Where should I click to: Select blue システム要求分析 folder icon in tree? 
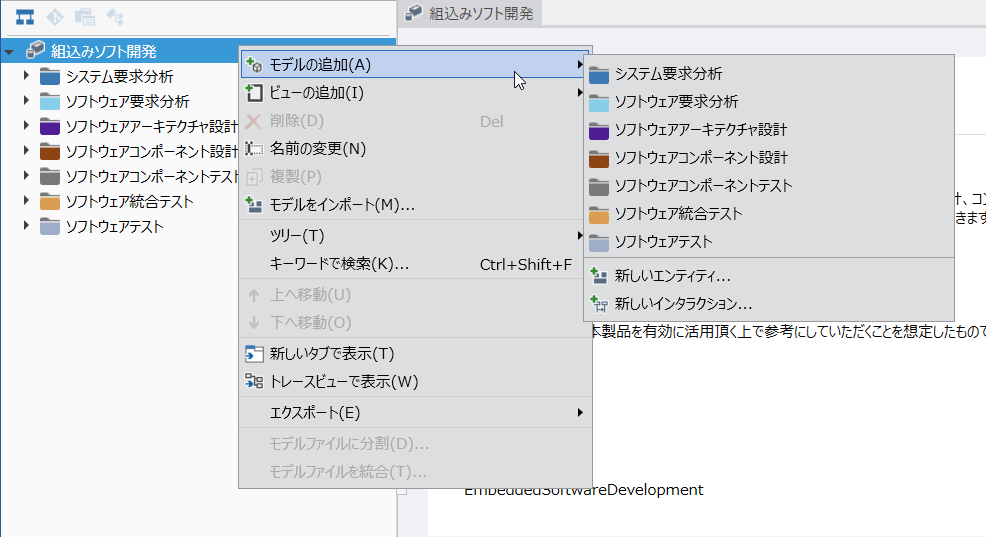[50, 77]
